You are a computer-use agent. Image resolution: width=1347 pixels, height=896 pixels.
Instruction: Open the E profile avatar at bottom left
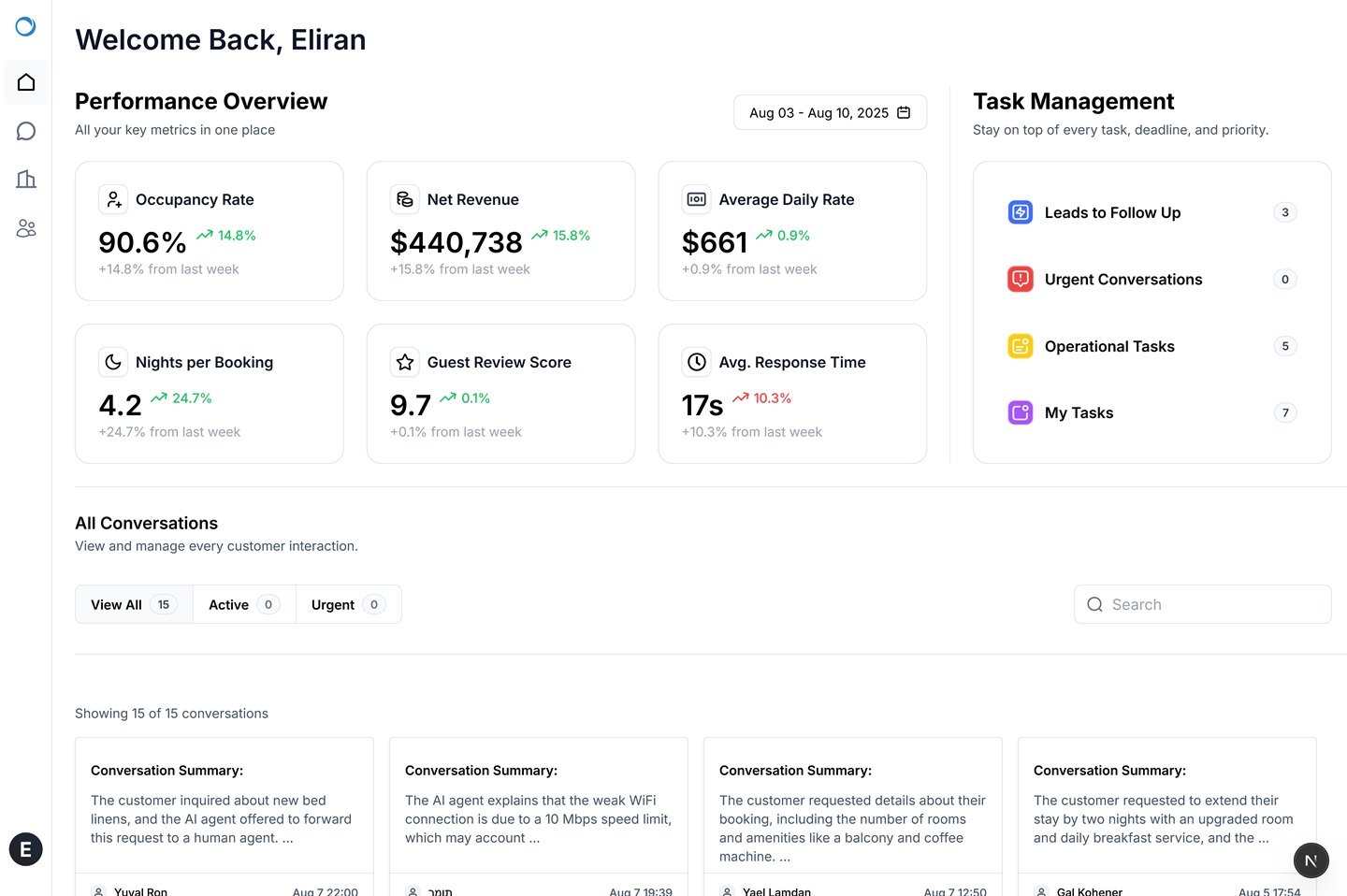(x=25, y=849)
